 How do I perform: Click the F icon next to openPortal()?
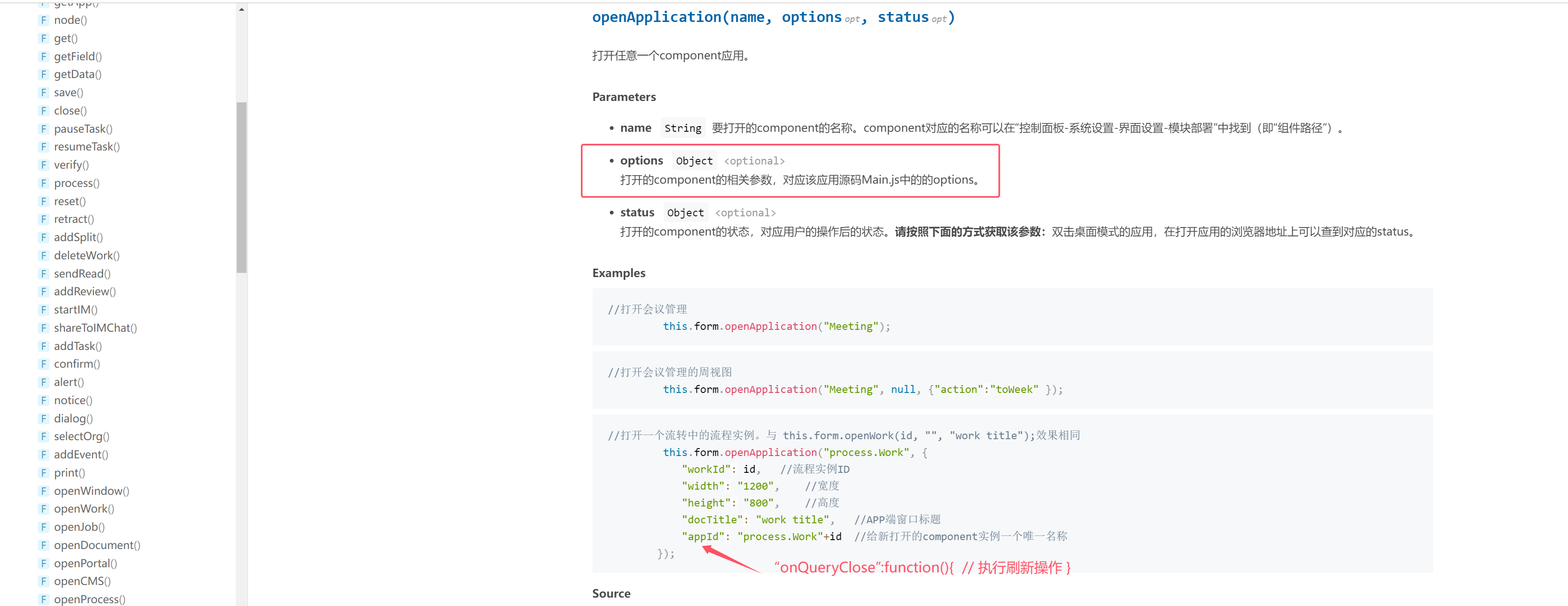click(43, 563)
